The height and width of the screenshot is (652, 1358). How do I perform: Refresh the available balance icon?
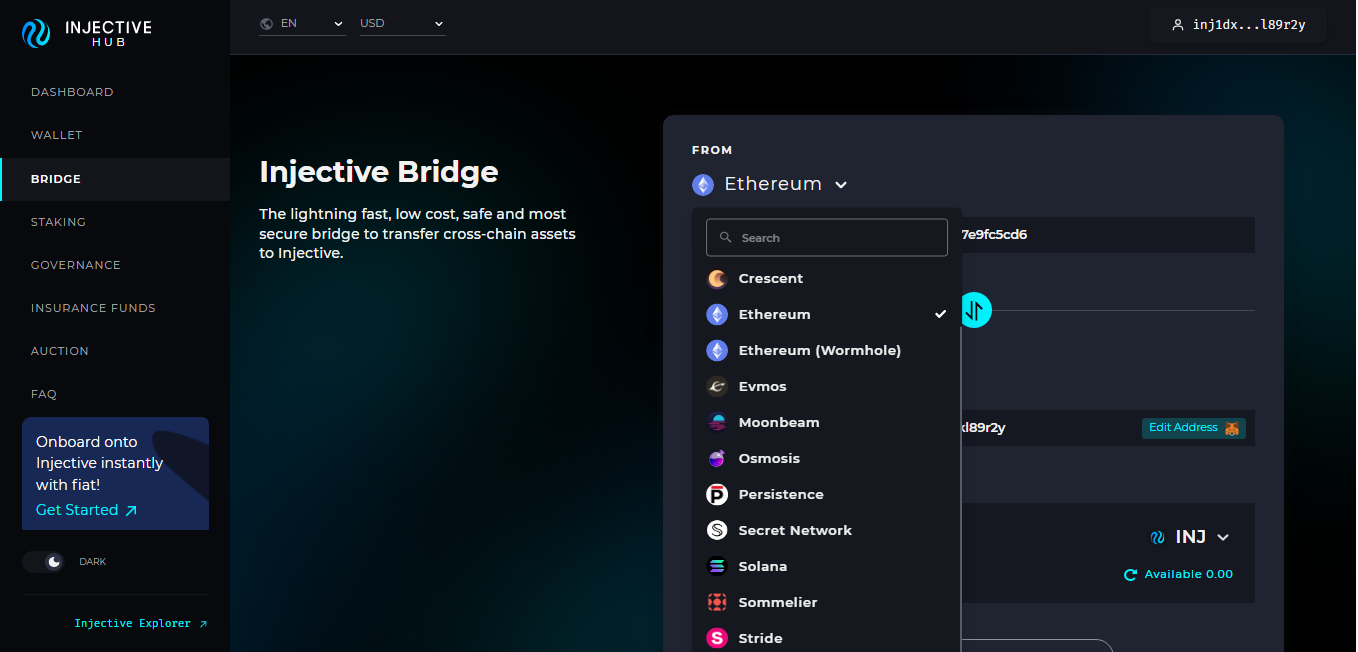coord(1130,575)
